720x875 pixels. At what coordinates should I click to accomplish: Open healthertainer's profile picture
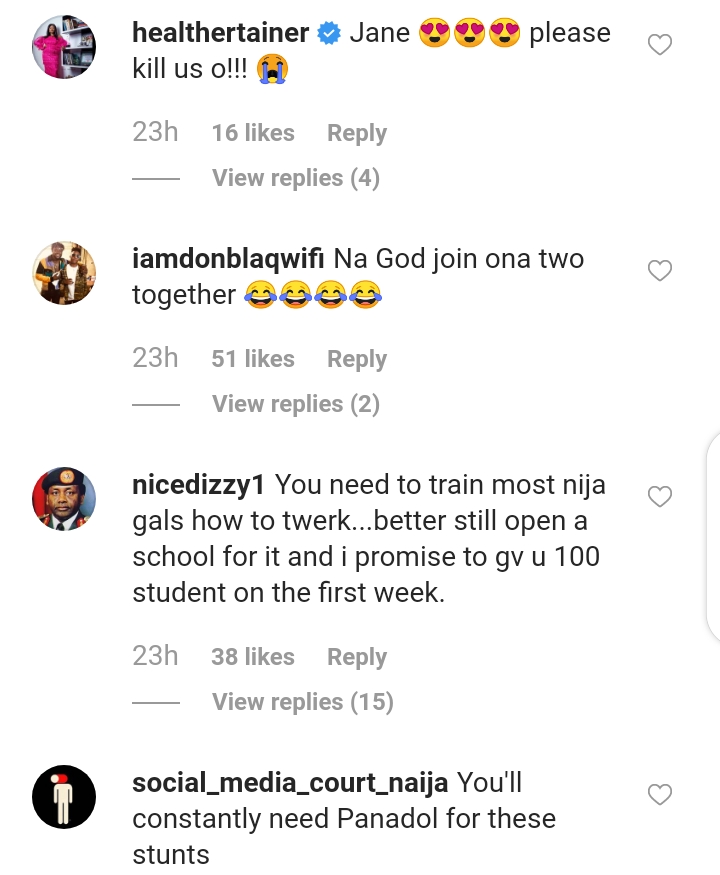coord(64,46)
